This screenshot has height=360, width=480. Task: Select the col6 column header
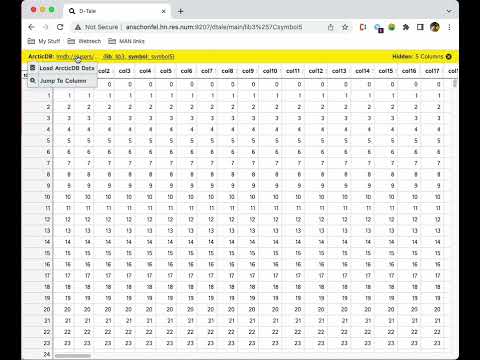pyautogui.click(x=186, y=71)
